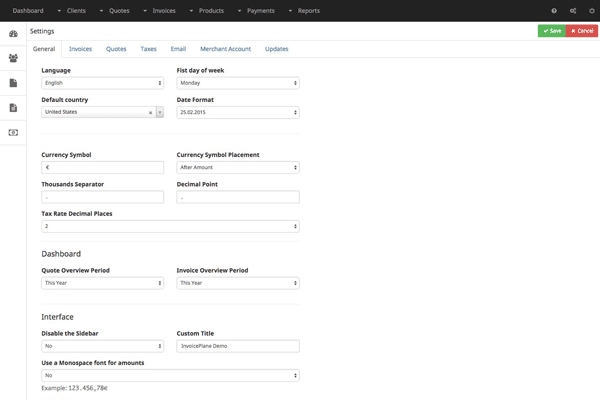Viewport: 600px width, 400px height.
Task: Expand the Language dropdown
Action: pos(102,83)
